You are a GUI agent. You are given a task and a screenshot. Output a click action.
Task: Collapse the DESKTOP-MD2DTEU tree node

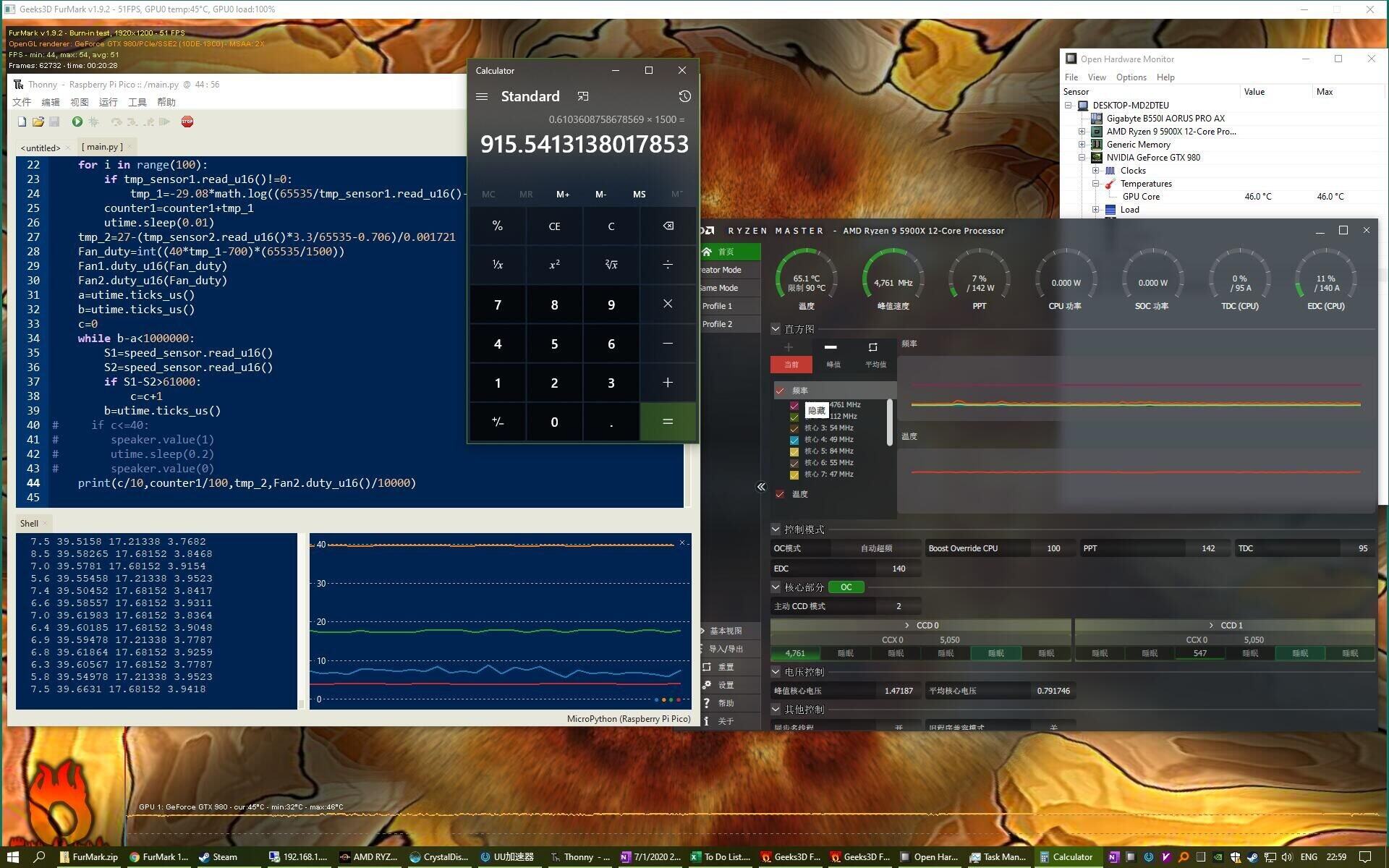tap(1069, 105)
